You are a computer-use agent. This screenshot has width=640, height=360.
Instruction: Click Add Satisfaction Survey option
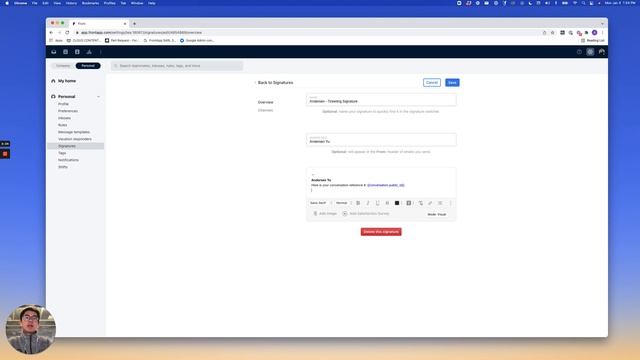tap(366, 213)
